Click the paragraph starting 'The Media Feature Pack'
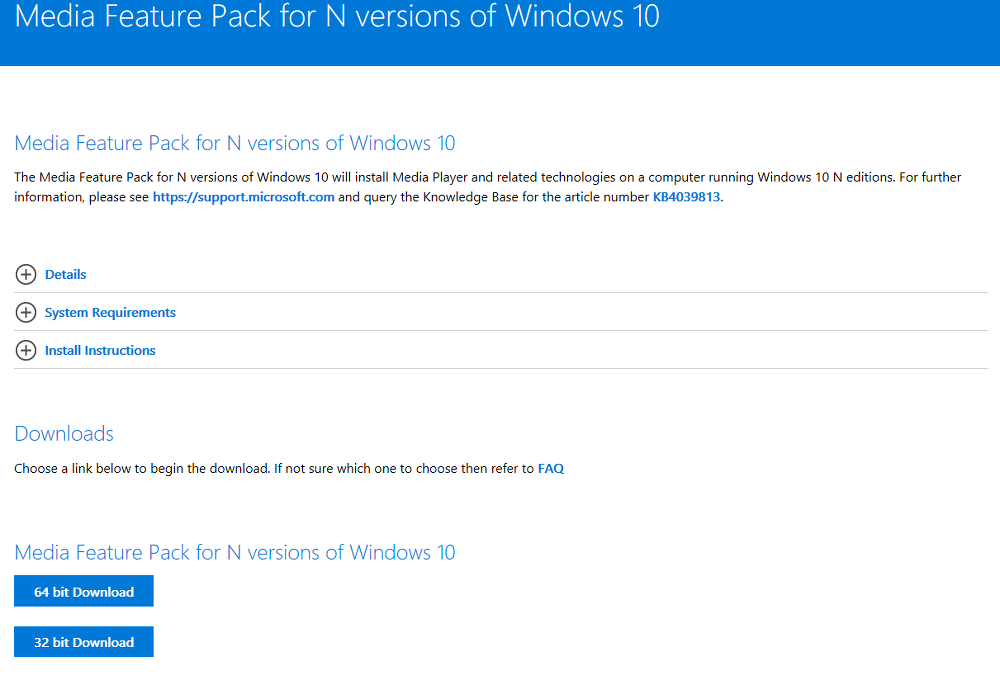Viewport: 1000px width, 680px height. pyautogui.click(x=488, y=187)
